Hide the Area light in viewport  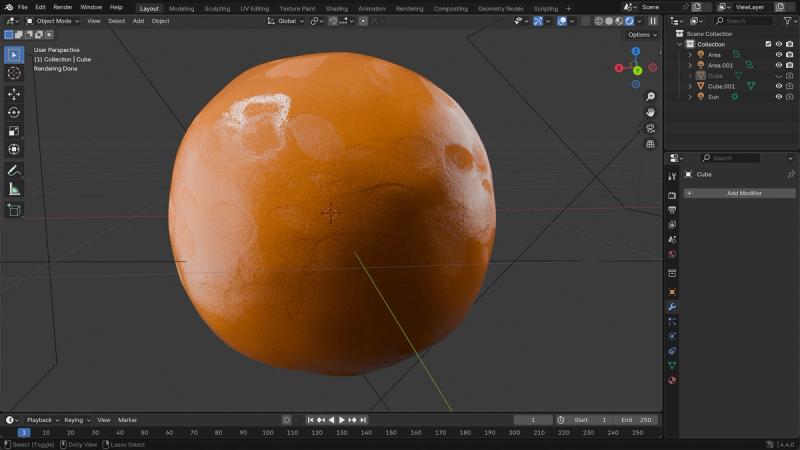coord(779,55)
